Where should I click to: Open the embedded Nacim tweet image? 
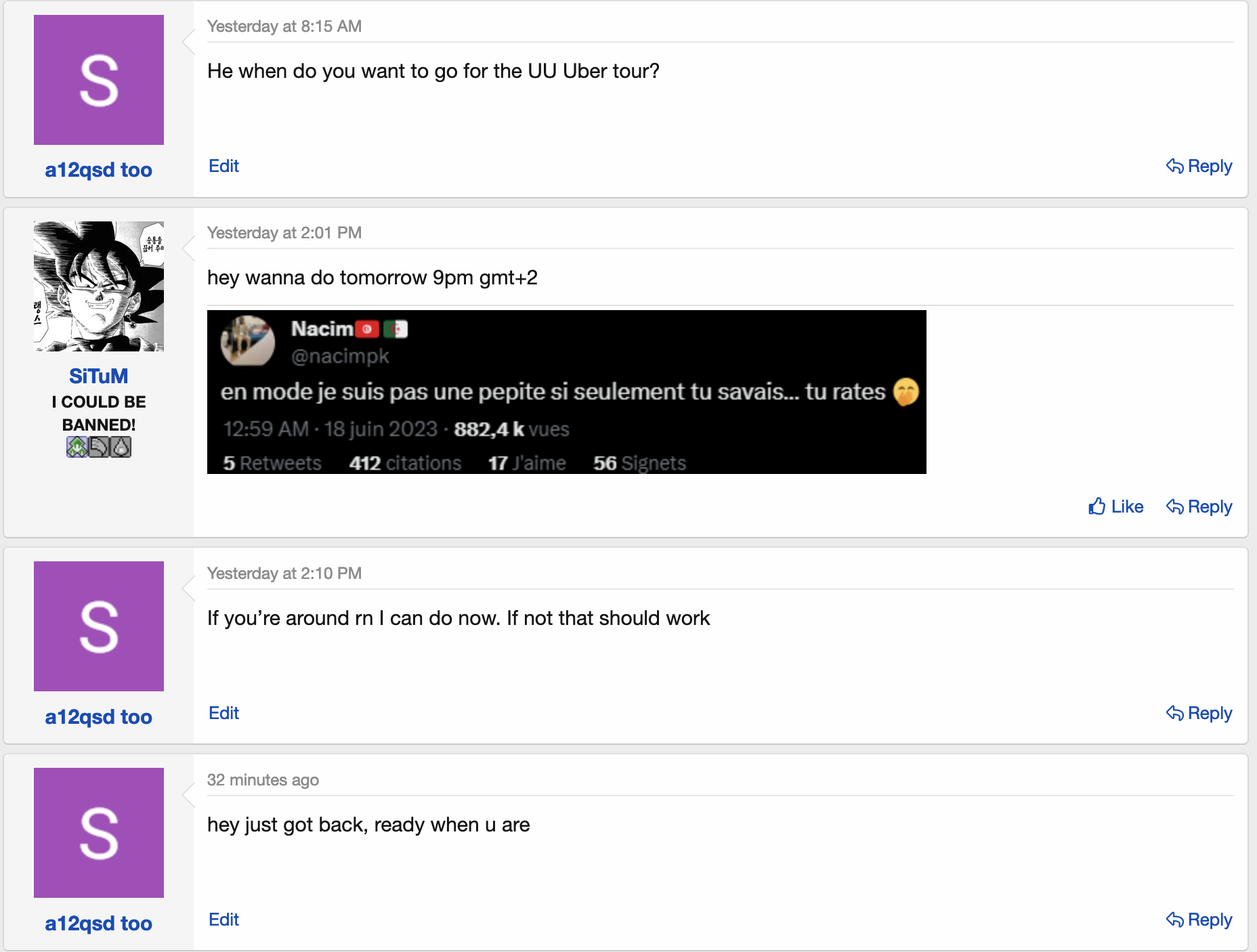566,392
